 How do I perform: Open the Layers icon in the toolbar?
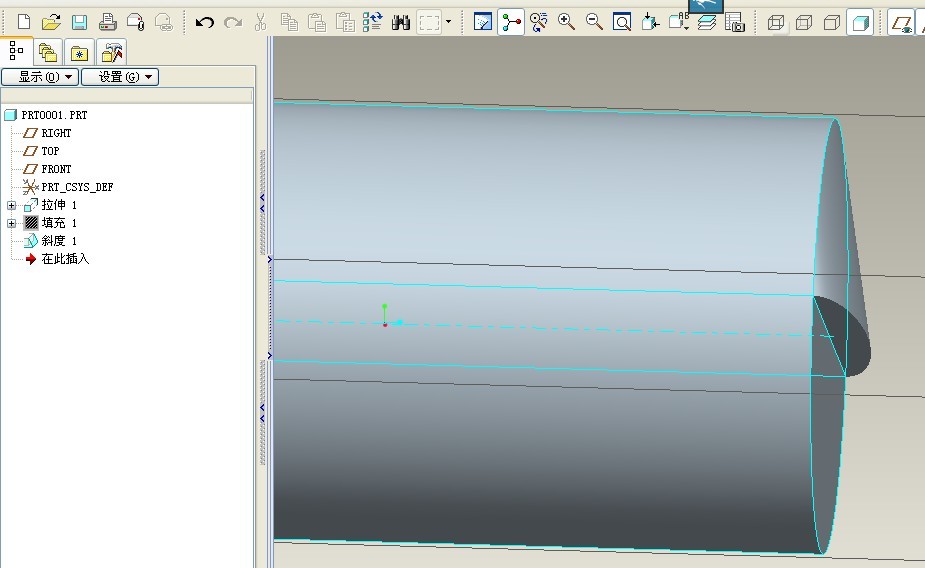pos(707,22)
